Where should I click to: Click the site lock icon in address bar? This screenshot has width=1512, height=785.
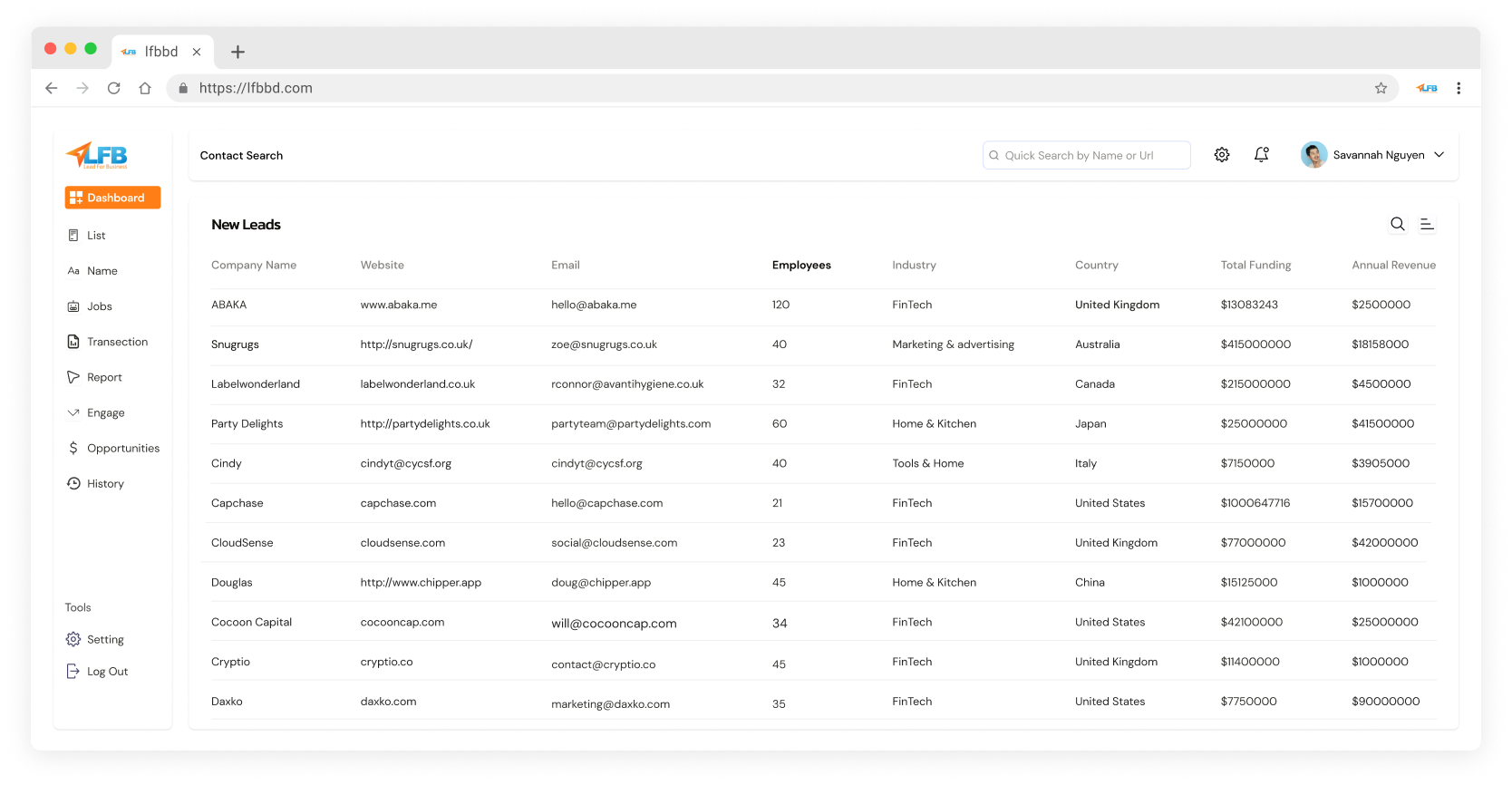[183, 88]
